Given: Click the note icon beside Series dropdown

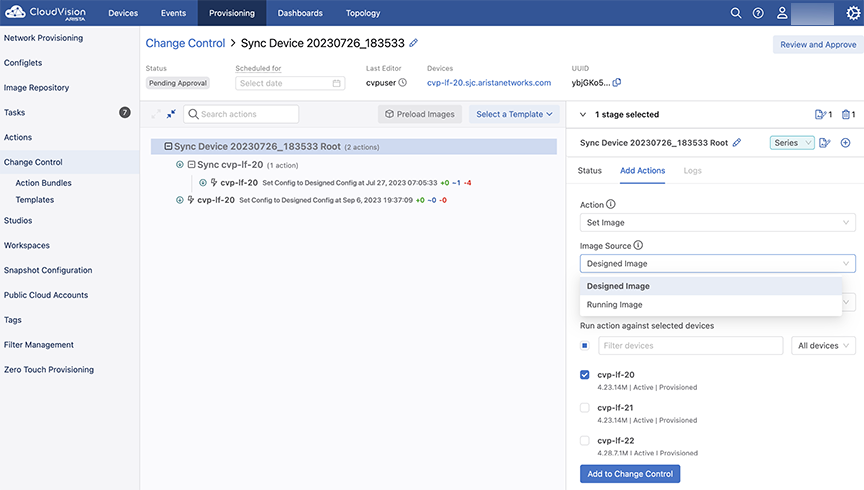Looking at the screenshot, I should 825,143.
